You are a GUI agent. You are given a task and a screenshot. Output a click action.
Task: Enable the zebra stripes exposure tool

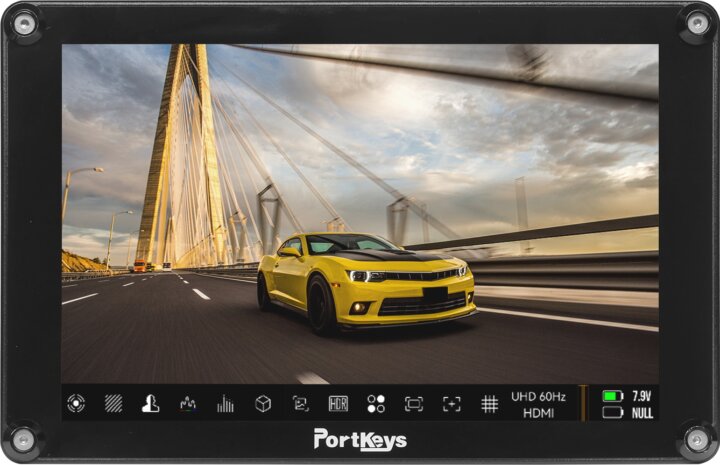point(113,404)
